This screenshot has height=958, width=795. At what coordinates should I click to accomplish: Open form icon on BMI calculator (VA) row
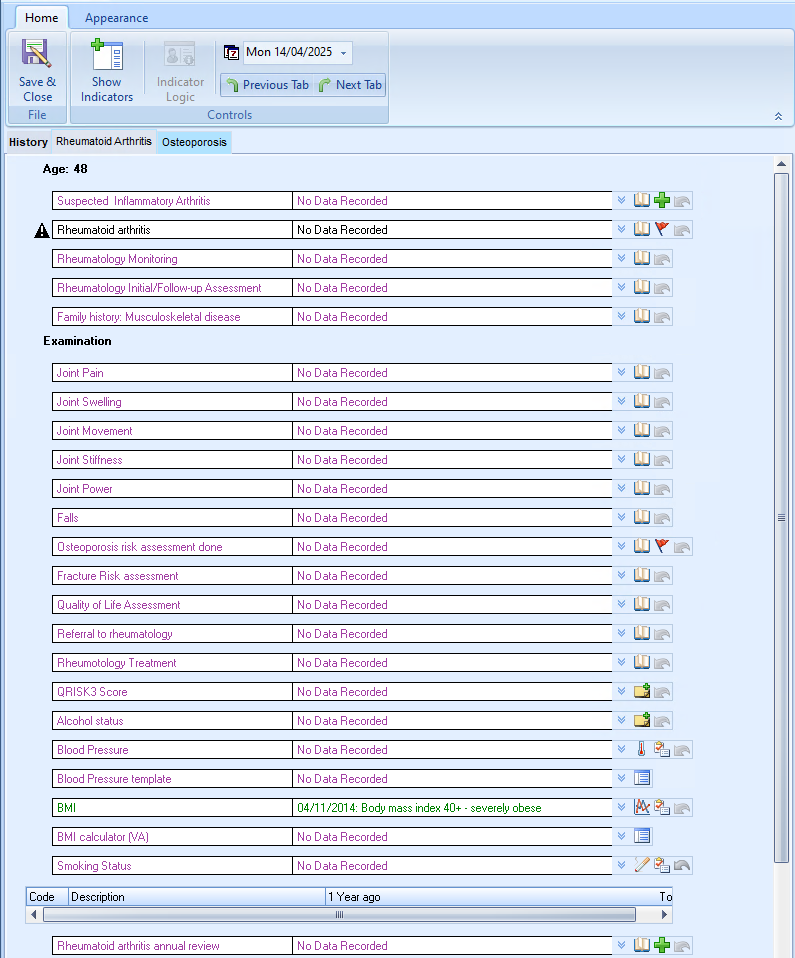[x=642, y=836]
